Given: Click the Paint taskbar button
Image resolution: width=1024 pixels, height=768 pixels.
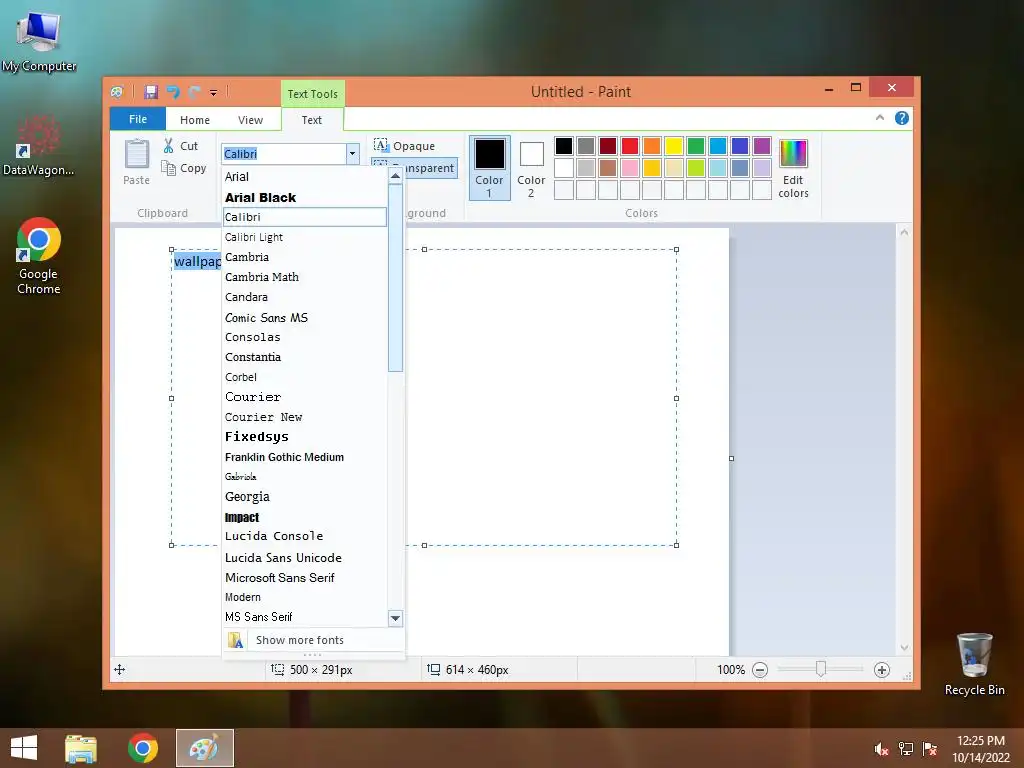Looking at the screenshot, I should (x=204, y=748).
